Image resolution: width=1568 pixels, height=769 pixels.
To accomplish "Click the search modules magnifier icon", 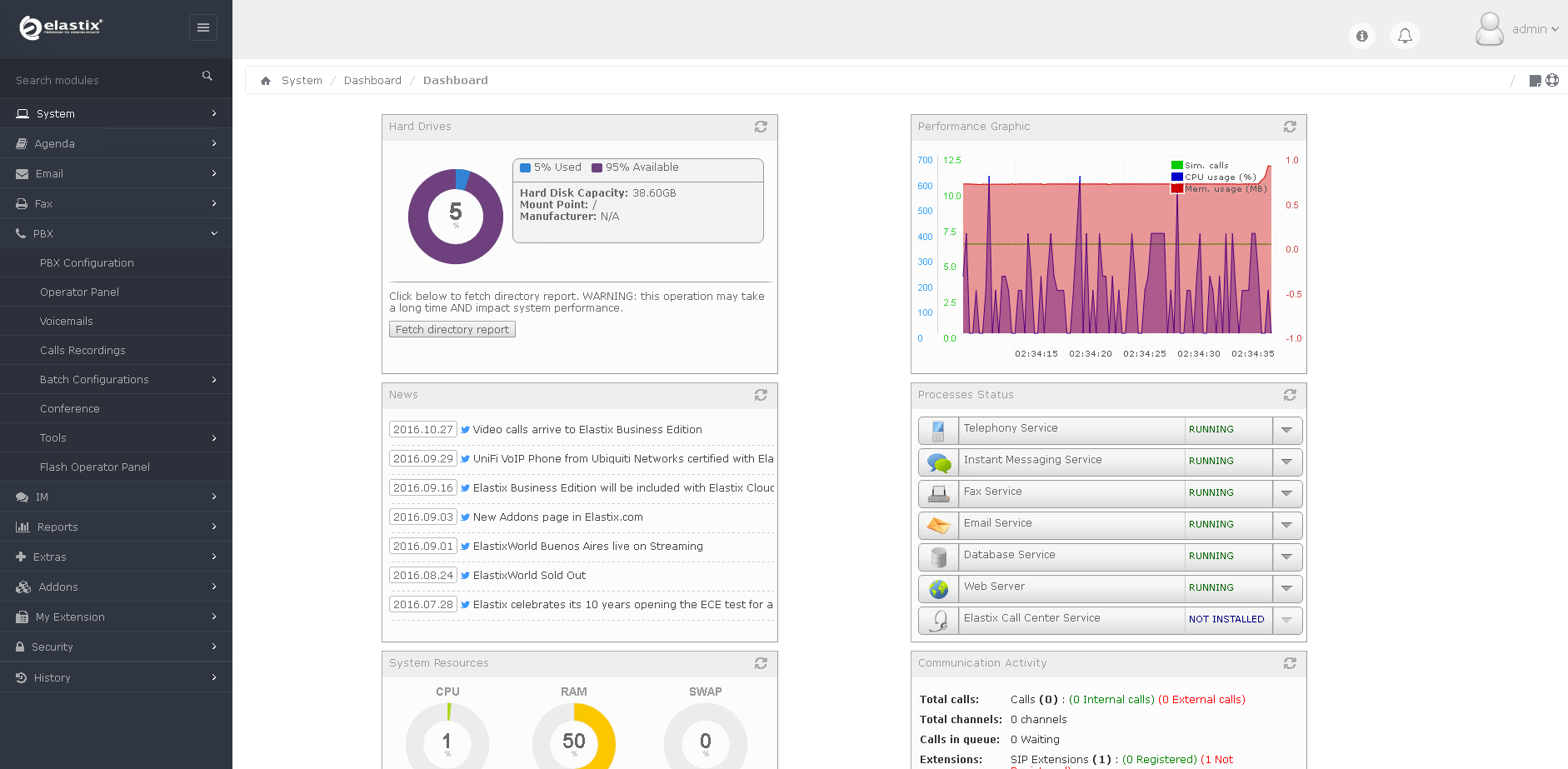I will (x=207, y=76).
